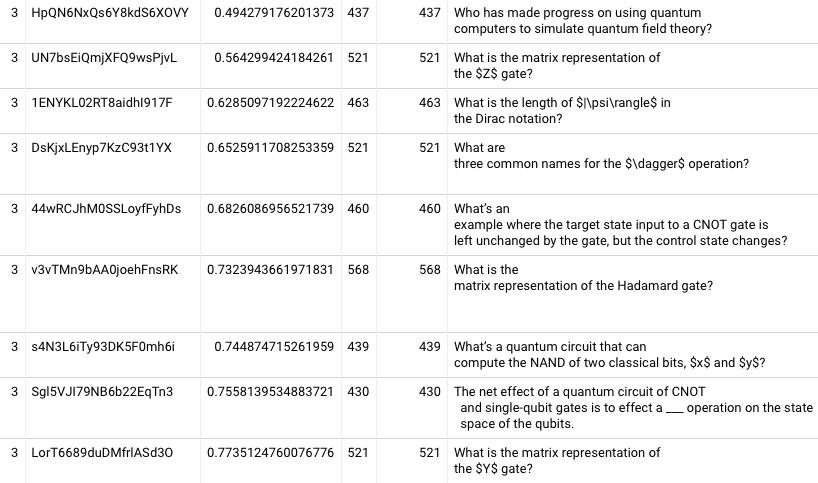Select the value 0.7735124760076776
Image resolution: width=818 pixels, height=483 pixels.
click(273, 453)
